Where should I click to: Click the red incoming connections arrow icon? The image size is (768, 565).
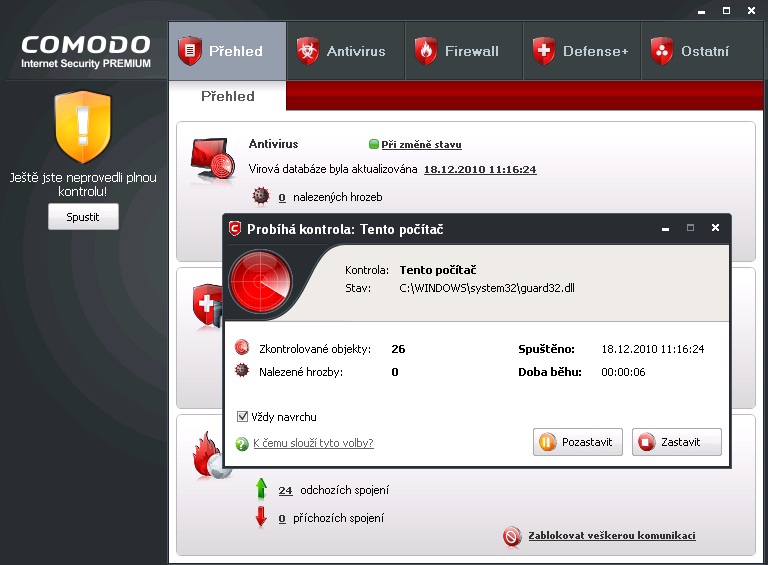tap(261, 517)
